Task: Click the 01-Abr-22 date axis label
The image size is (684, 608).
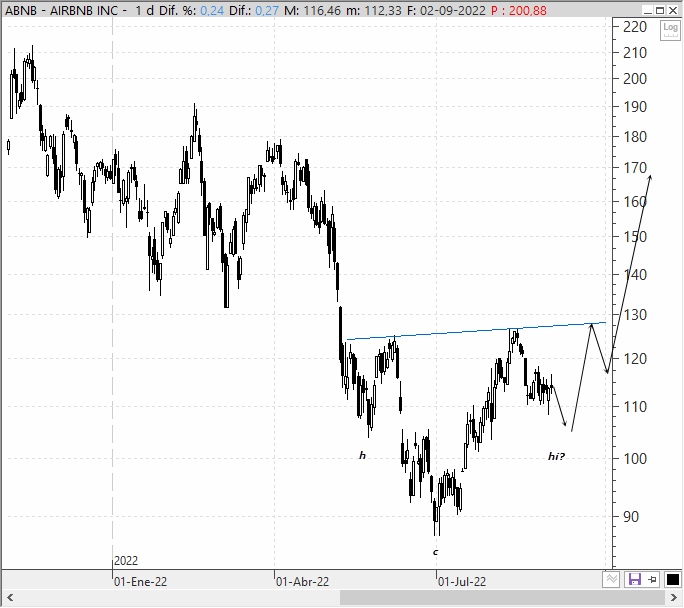Action: [302, 582]
